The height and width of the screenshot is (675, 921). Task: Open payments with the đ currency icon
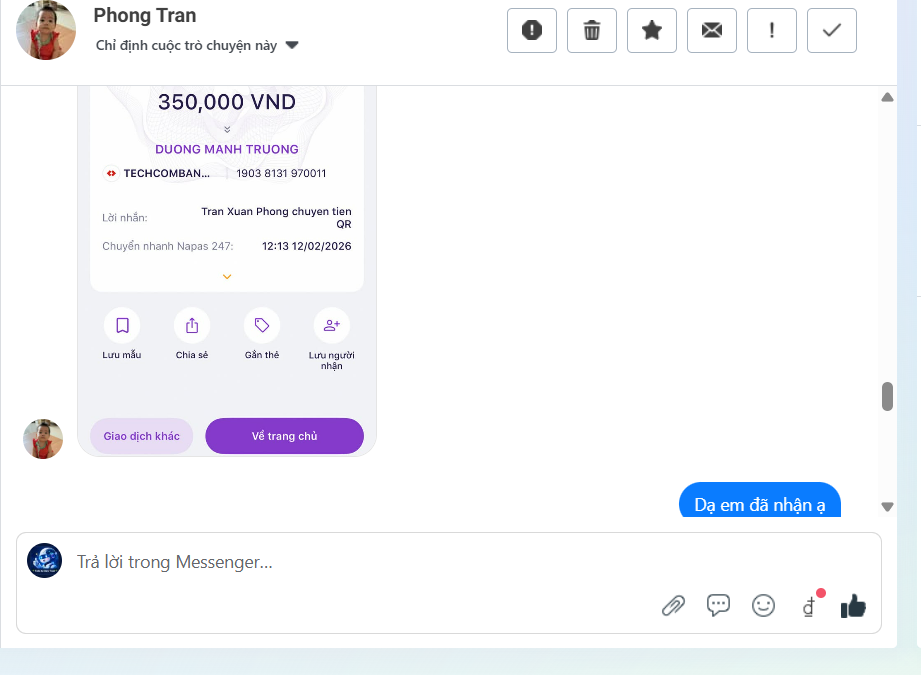click(808, 606)
